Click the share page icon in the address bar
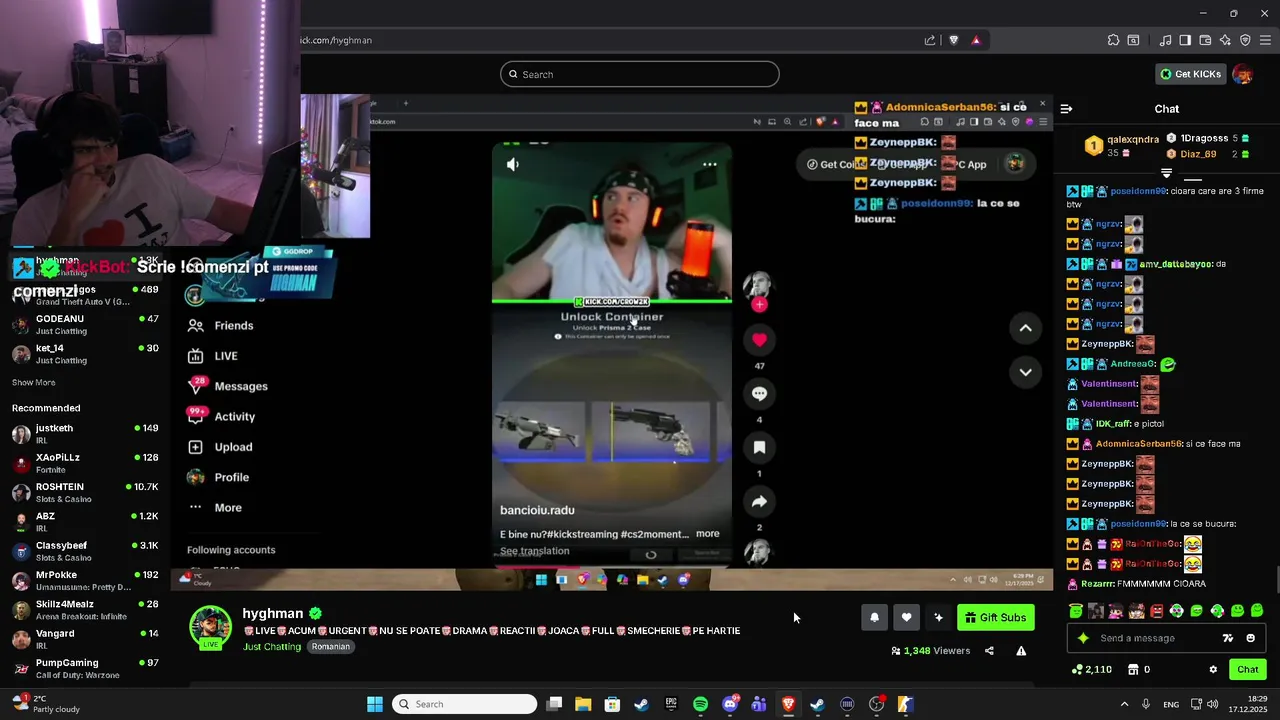The image size is (1280, 720). pos(930,40)
